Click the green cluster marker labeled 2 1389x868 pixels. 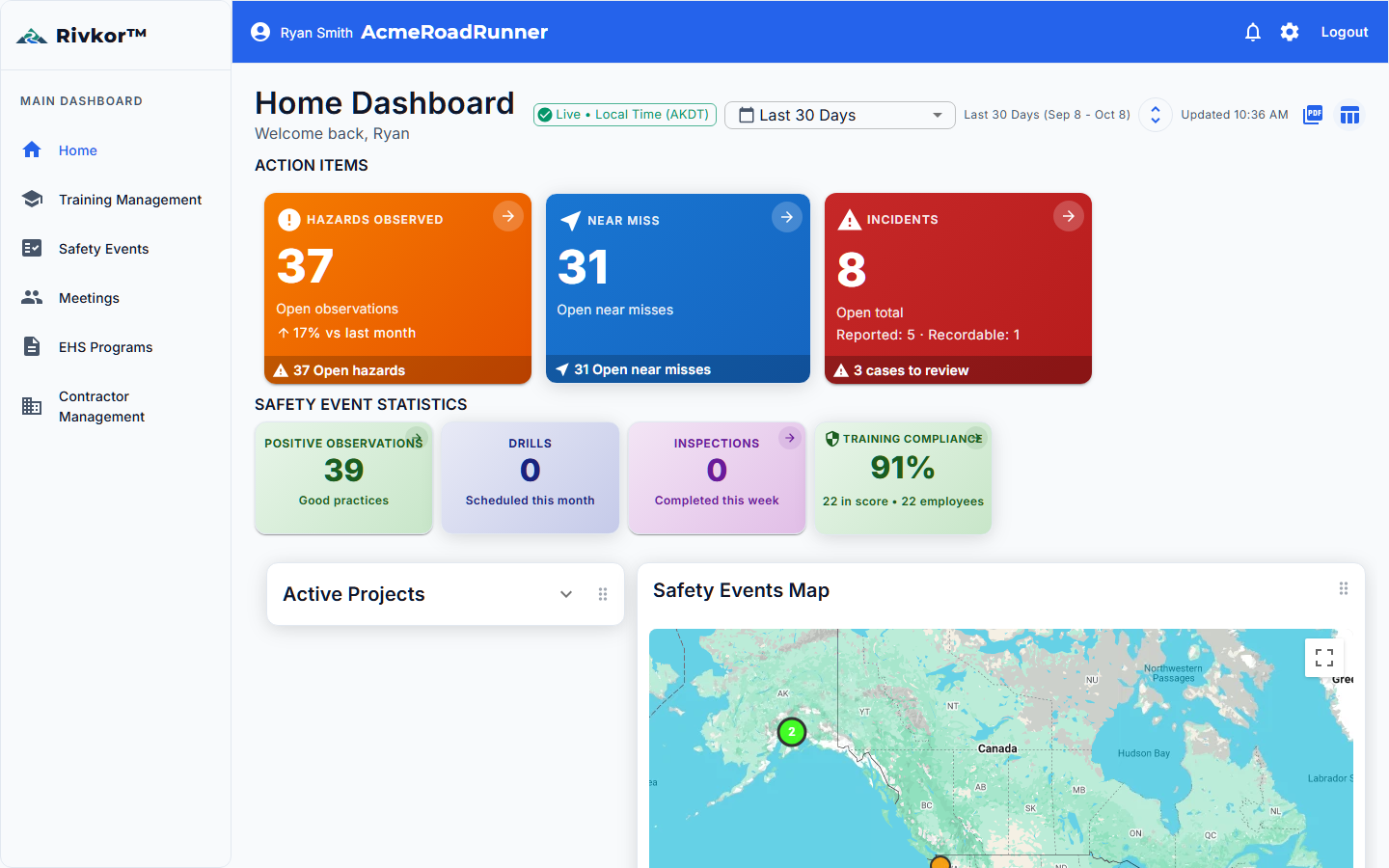[792, 732]
